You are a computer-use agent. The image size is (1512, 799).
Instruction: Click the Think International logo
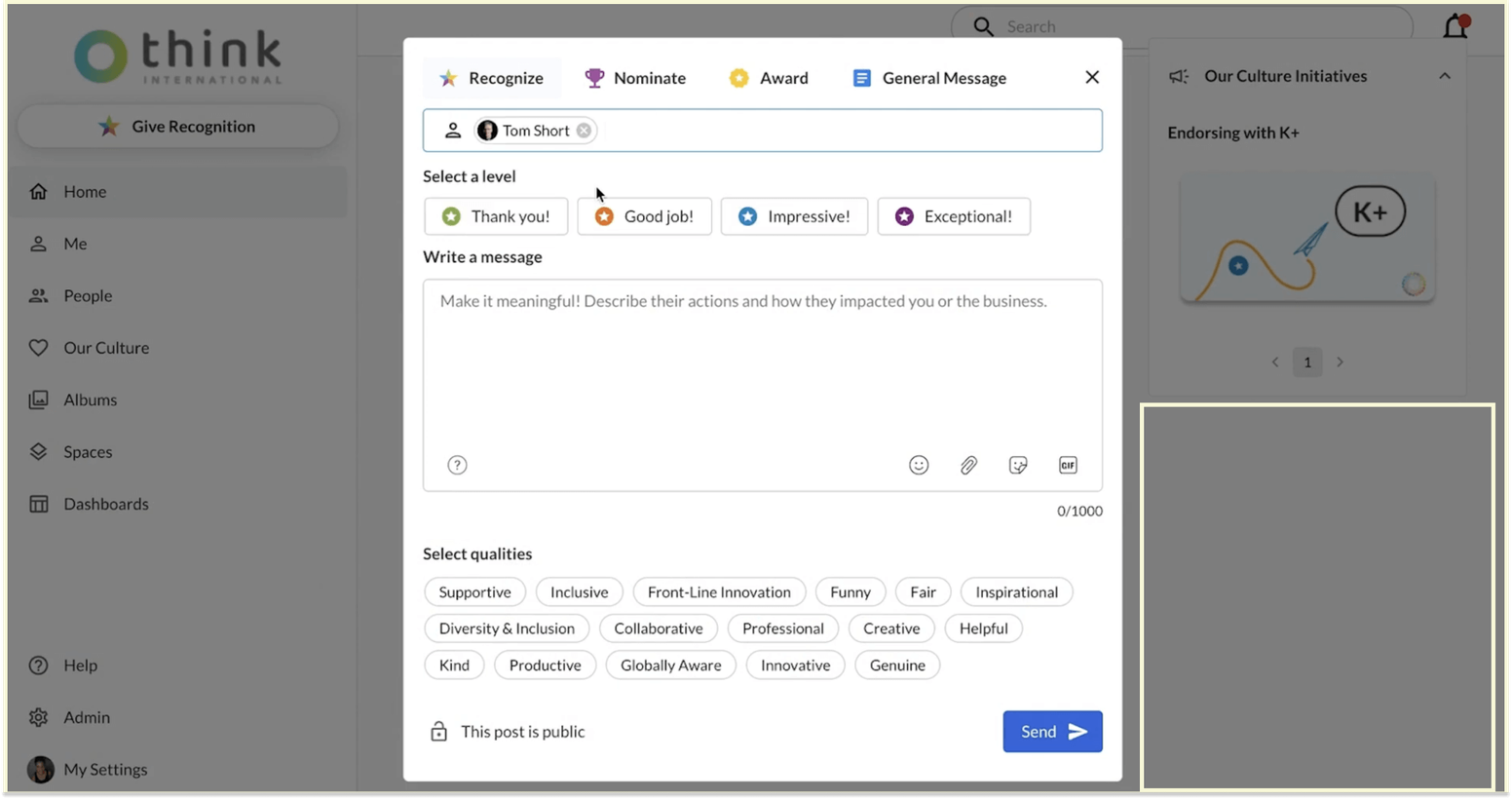(x=178, y=57)
